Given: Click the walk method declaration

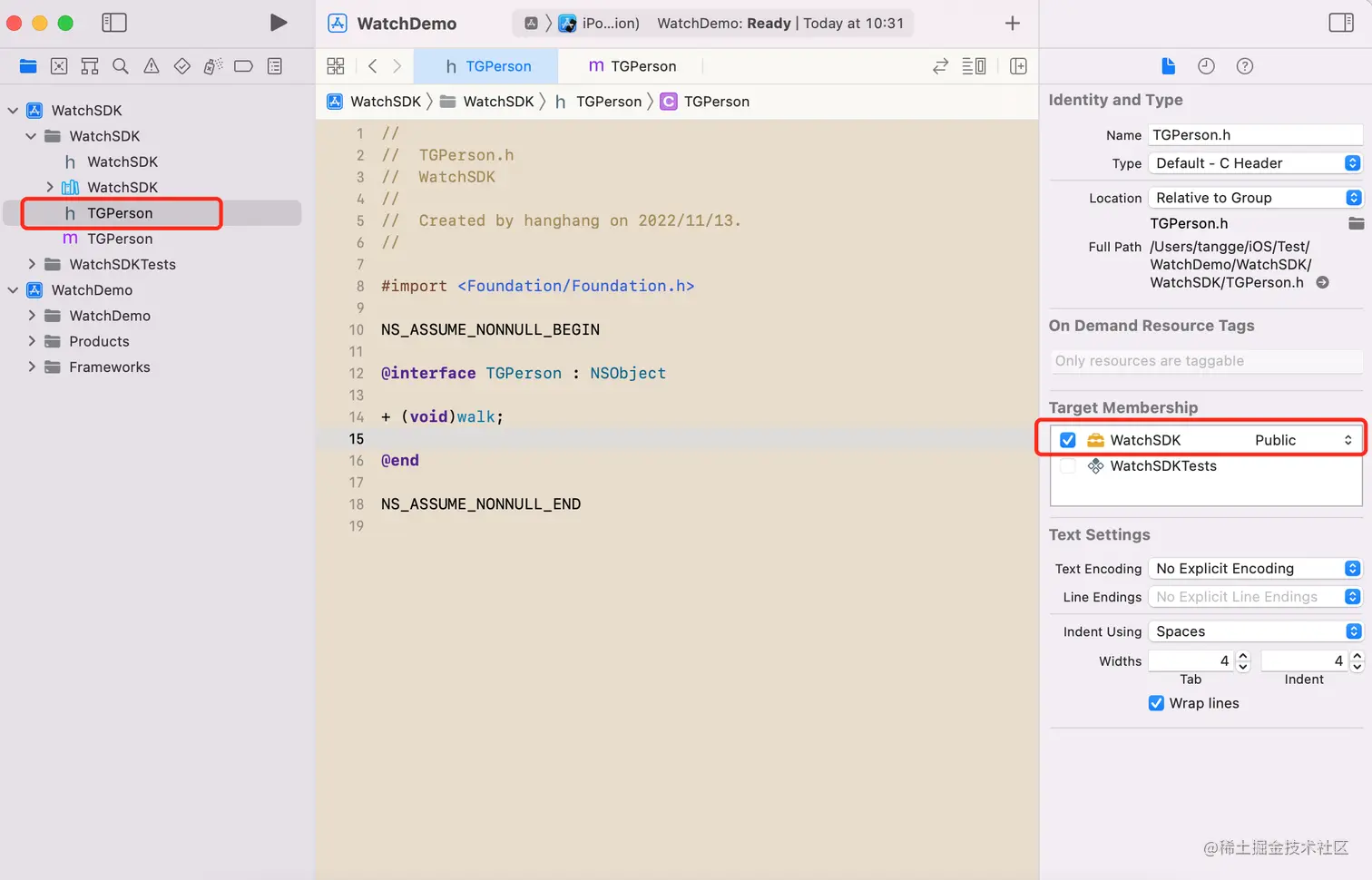Looking at the screenshot, I should (x=442, y=417).
